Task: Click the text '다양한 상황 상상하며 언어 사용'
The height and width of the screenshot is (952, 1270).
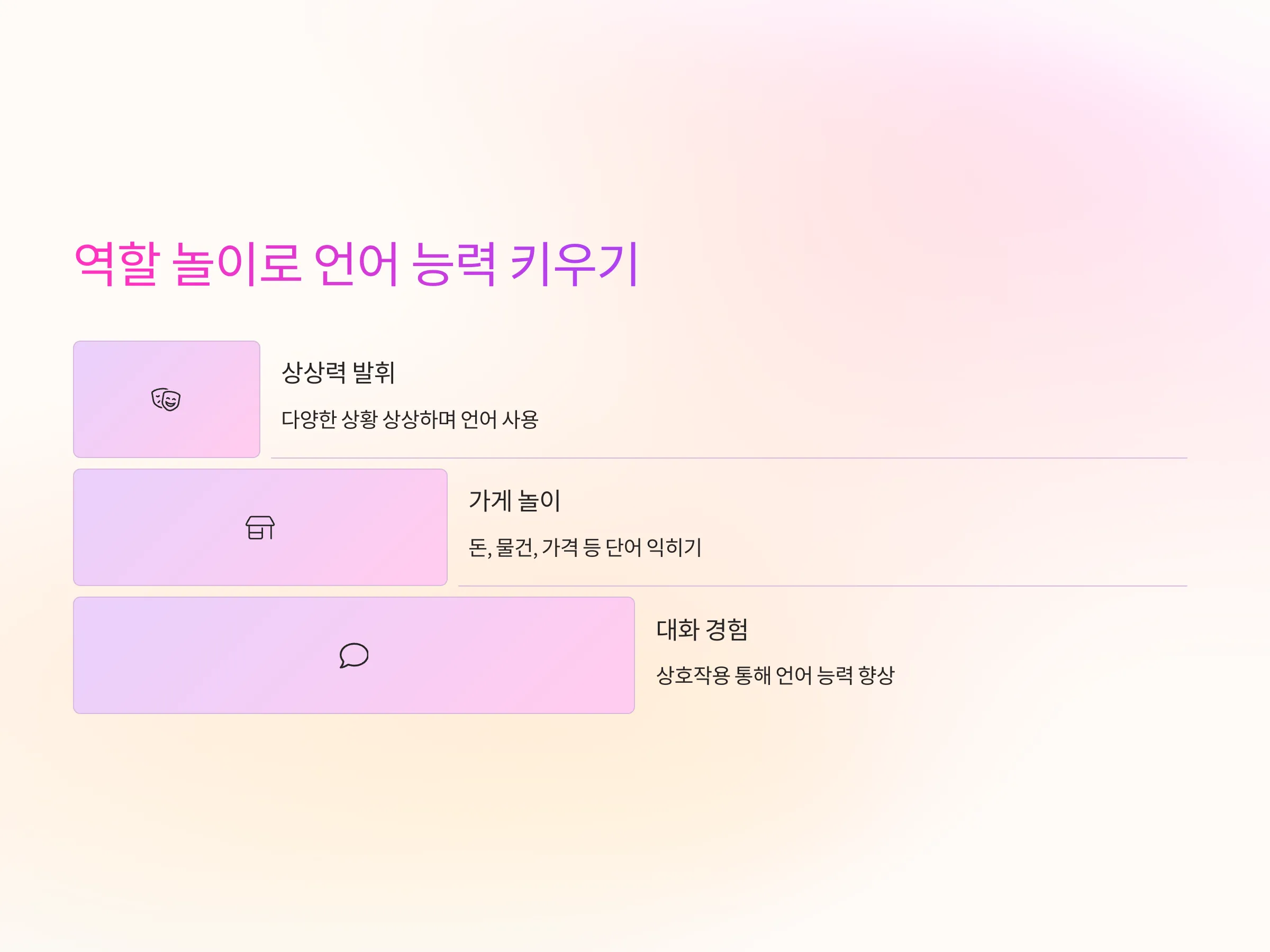Action: click(x=410, y=419)
